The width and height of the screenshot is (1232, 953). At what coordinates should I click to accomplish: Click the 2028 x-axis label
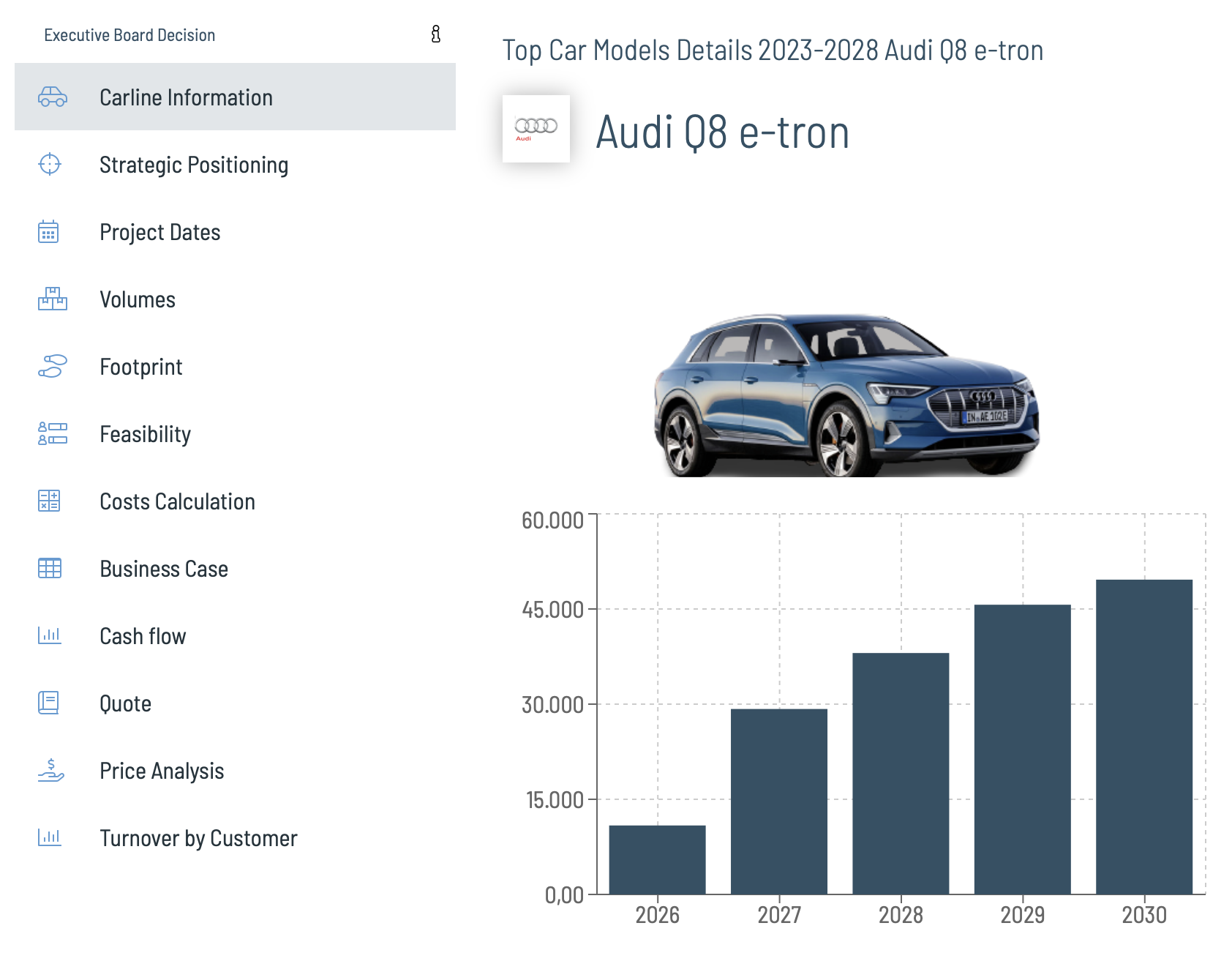click(901, 915)
